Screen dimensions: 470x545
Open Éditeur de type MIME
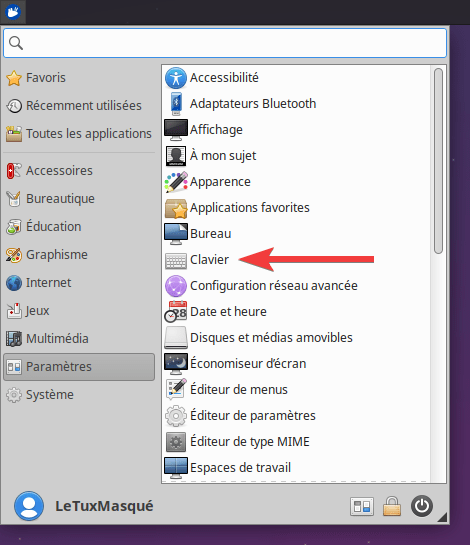(x=237, y=442)
